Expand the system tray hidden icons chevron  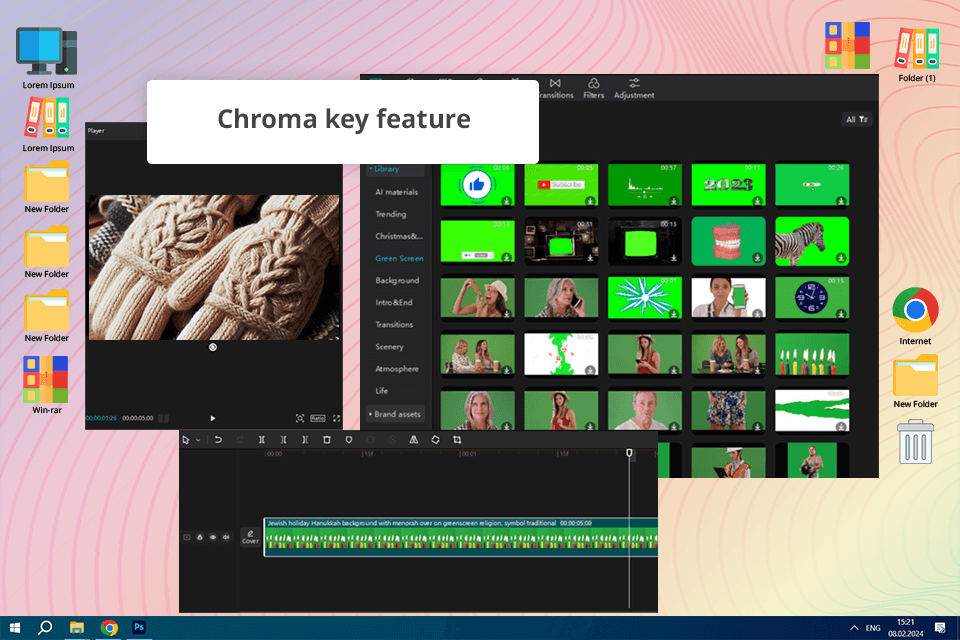coord(854,628)
